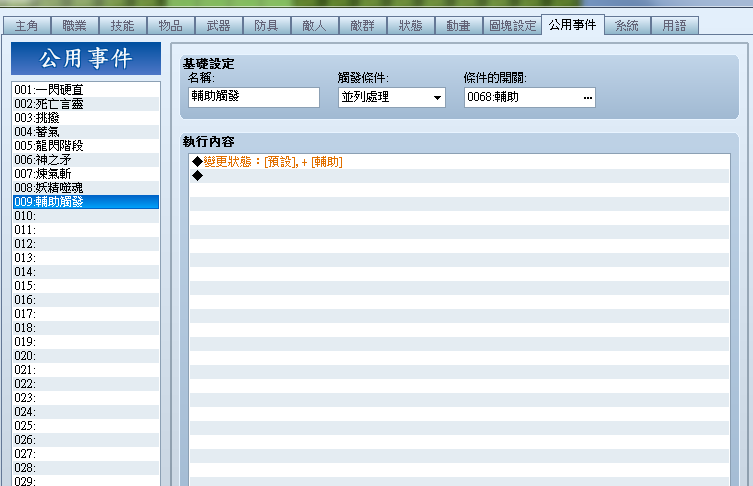Viewport: 753px width, 486px height.
Task: Click the 0068:輔助 switch field
Action: 529,97
